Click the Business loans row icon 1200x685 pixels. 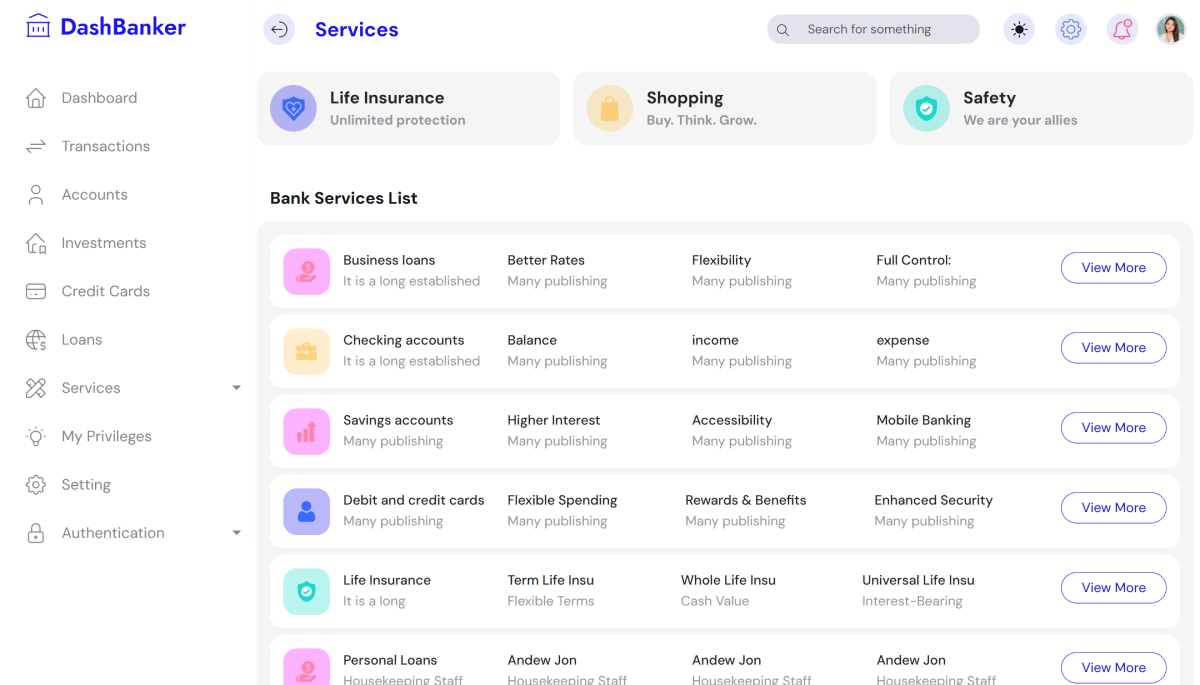point(306,271)
